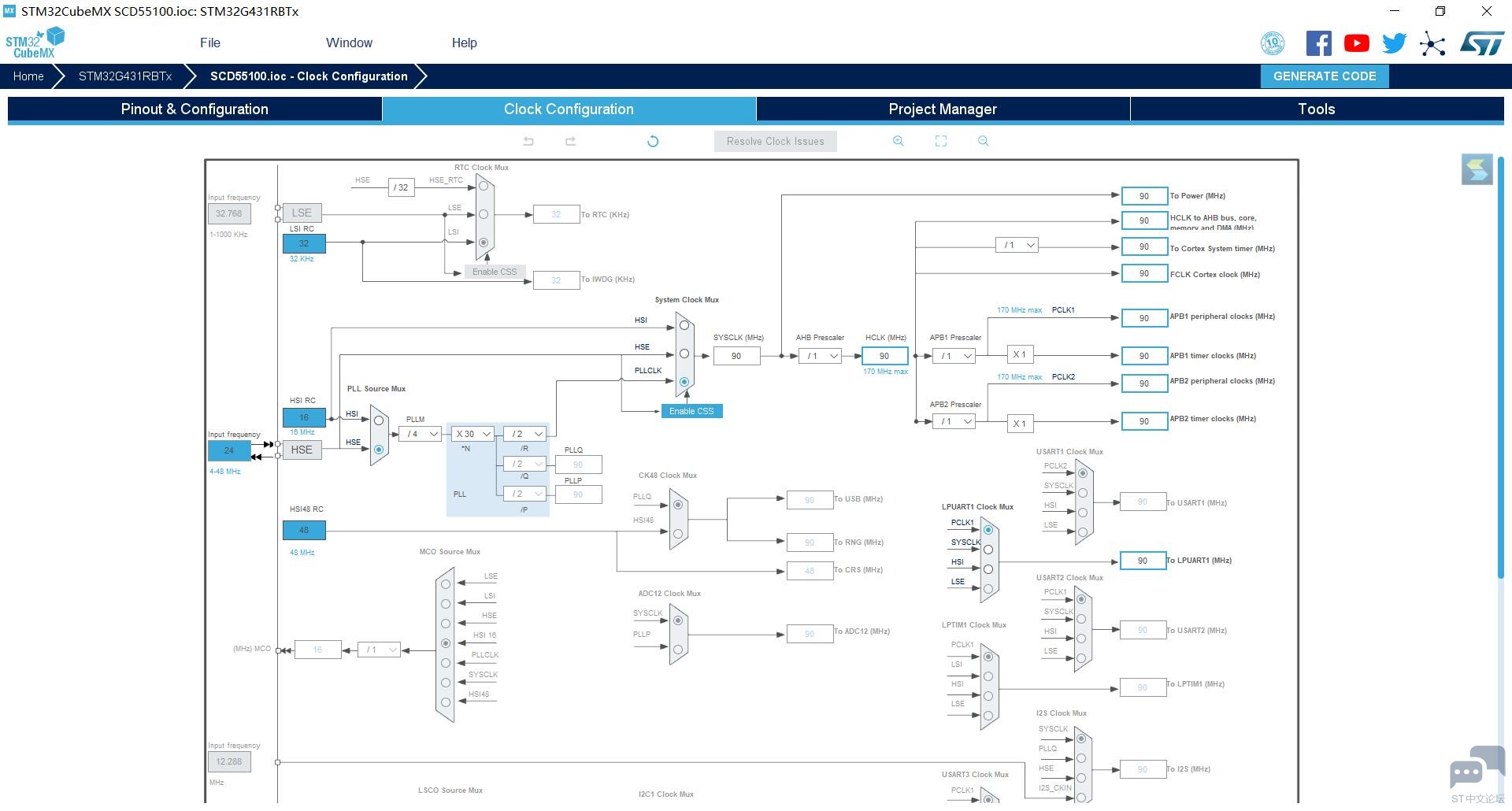Viewport: 1512px width, 811px height.
Task: Open the File menu
Action: [x=210, y=43]
